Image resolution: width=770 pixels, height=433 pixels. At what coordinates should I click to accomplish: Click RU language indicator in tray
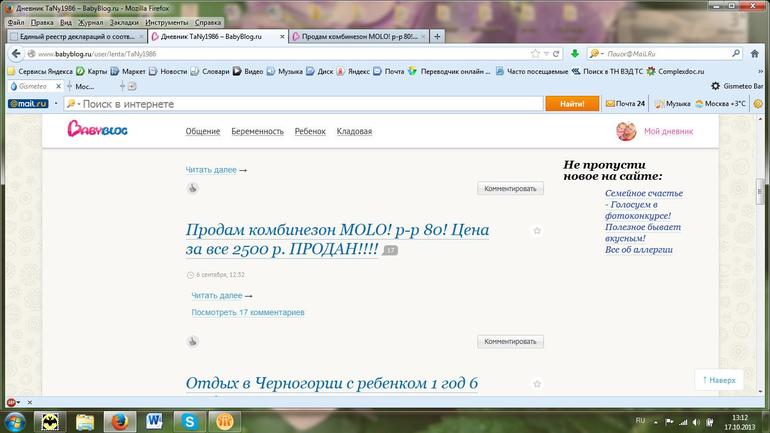click(x=640, y=421)
